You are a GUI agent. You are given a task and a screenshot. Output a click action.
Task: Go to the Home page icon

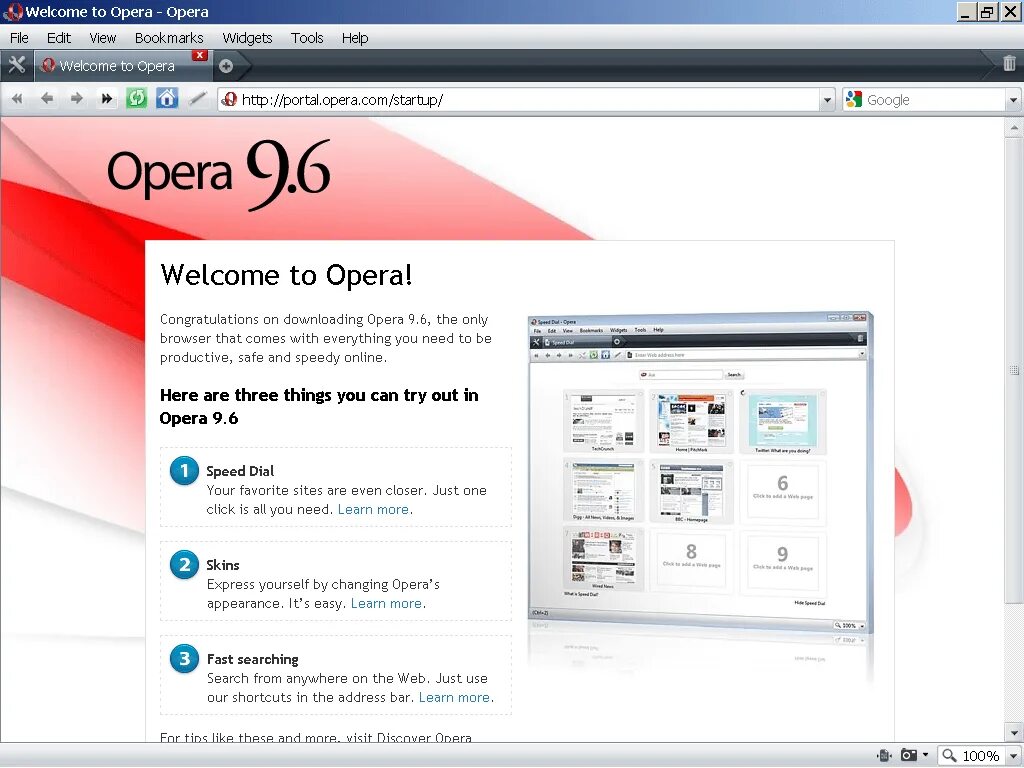point(167,99)
